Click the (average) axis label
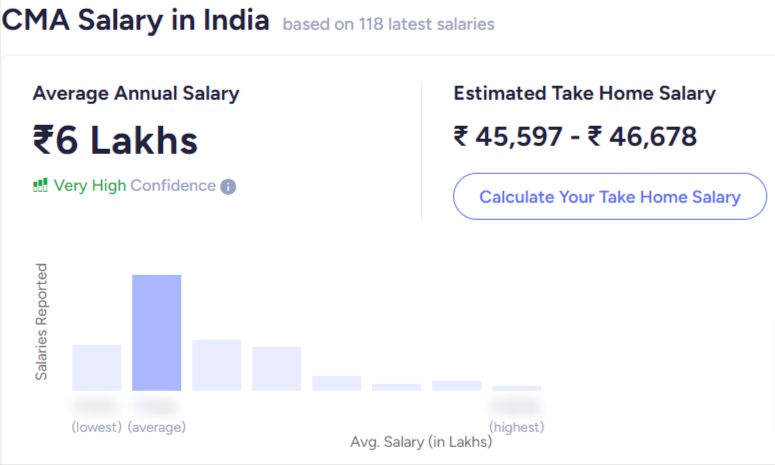The image size is (775, 465). coord(157,427)
